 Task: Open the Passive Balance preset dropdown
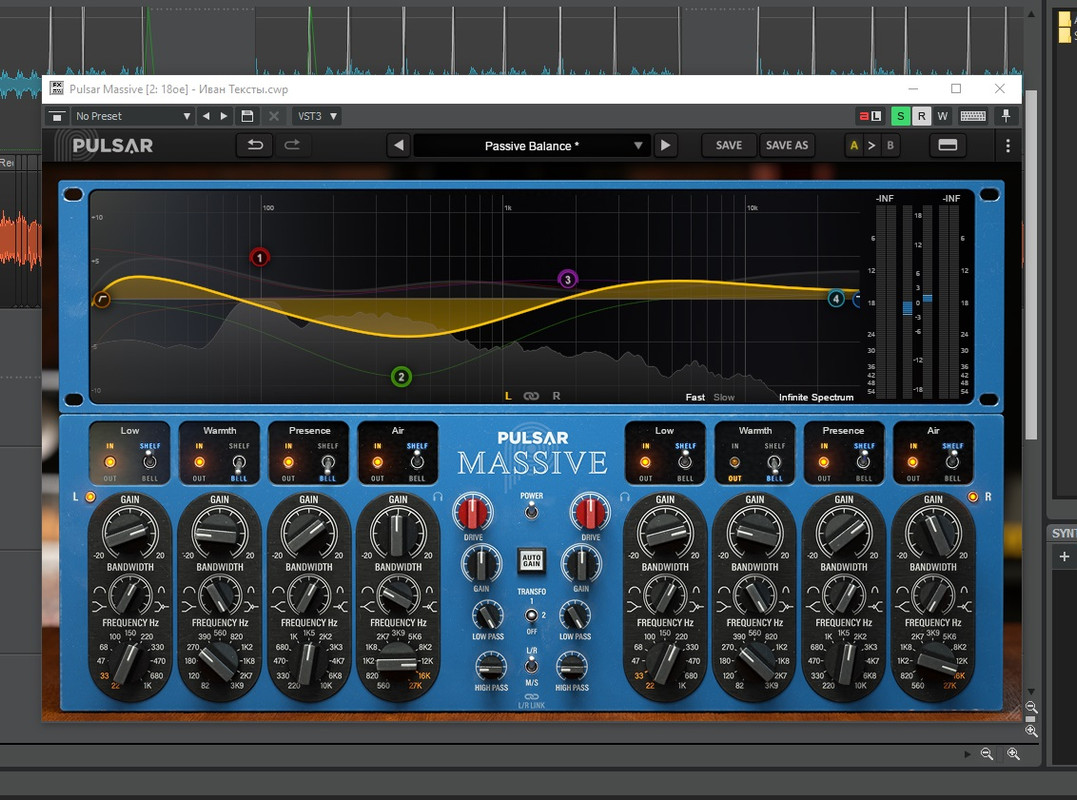[532, 146]
